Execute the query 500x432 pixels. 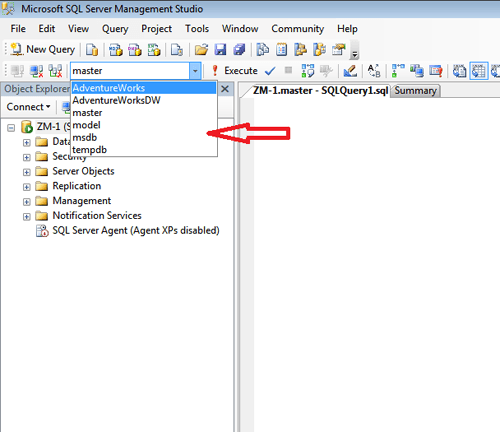pos(235,71)
